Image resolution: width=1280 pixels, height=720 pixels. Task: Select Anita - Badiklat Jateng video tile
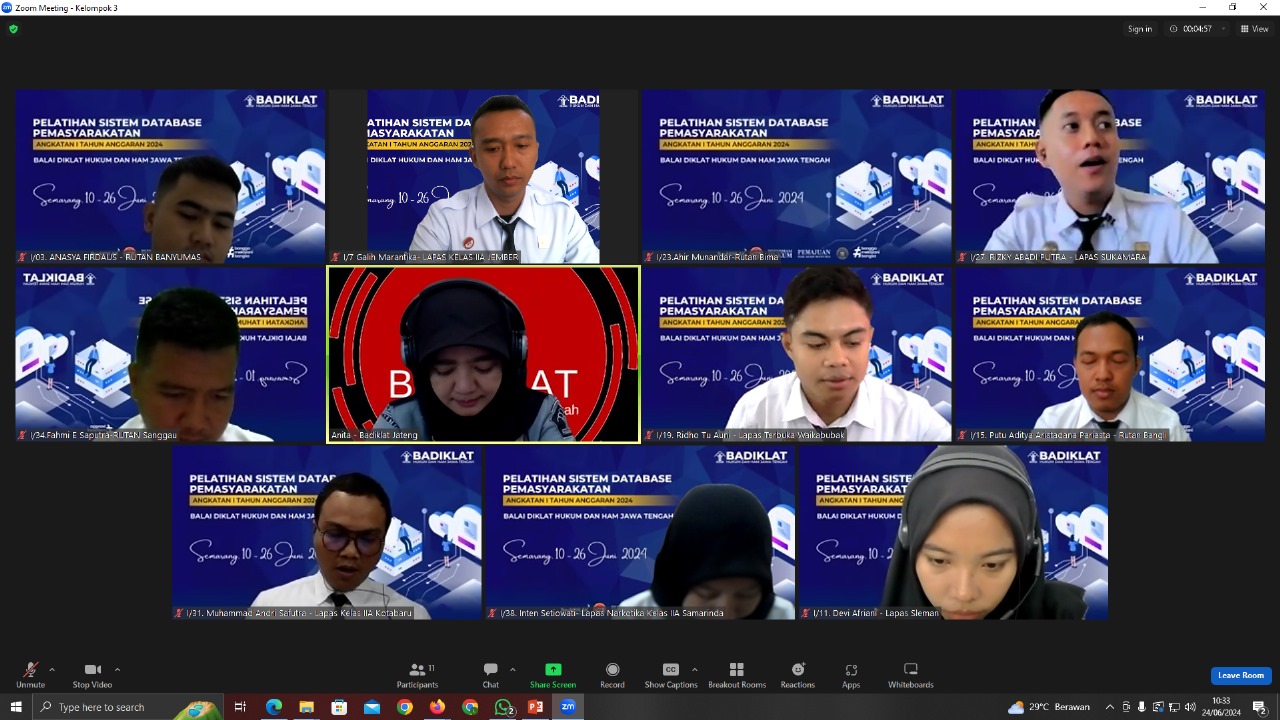[x=484, y=354]
